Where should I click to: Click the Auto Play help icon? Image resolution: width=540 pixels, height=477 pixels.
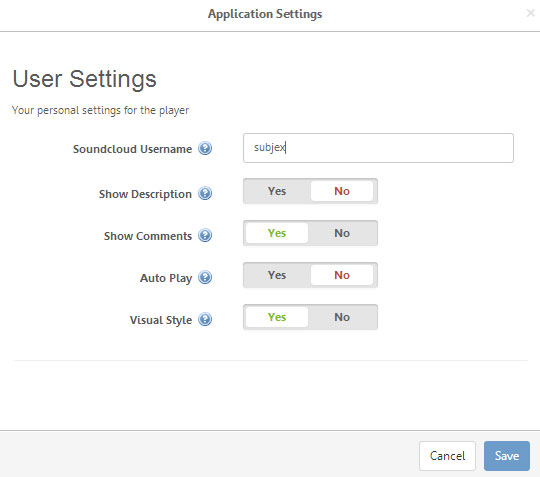(205, 277)
